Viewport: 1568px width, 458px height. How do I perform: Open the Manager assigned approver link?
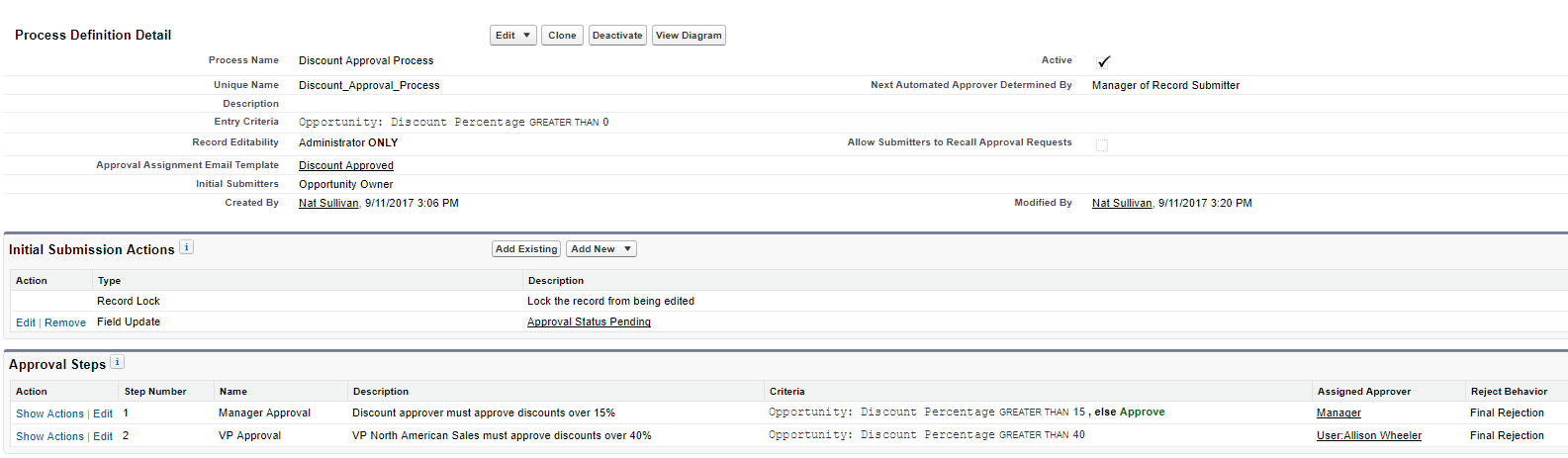tap(1338, 413)
